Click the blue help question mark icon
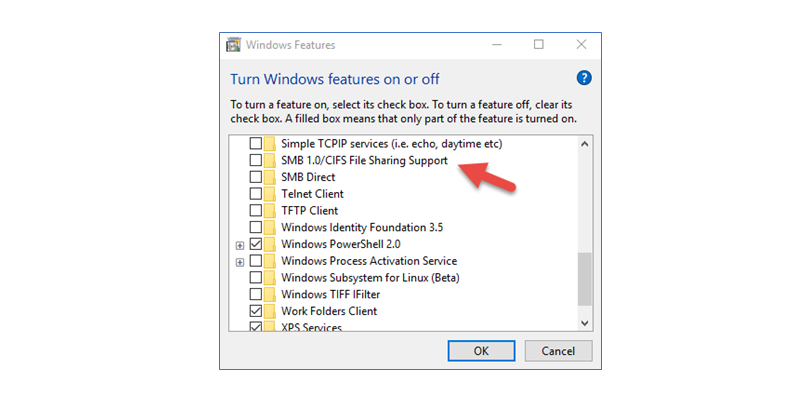This screenshot has width=800, height=400. coord(585,78)
